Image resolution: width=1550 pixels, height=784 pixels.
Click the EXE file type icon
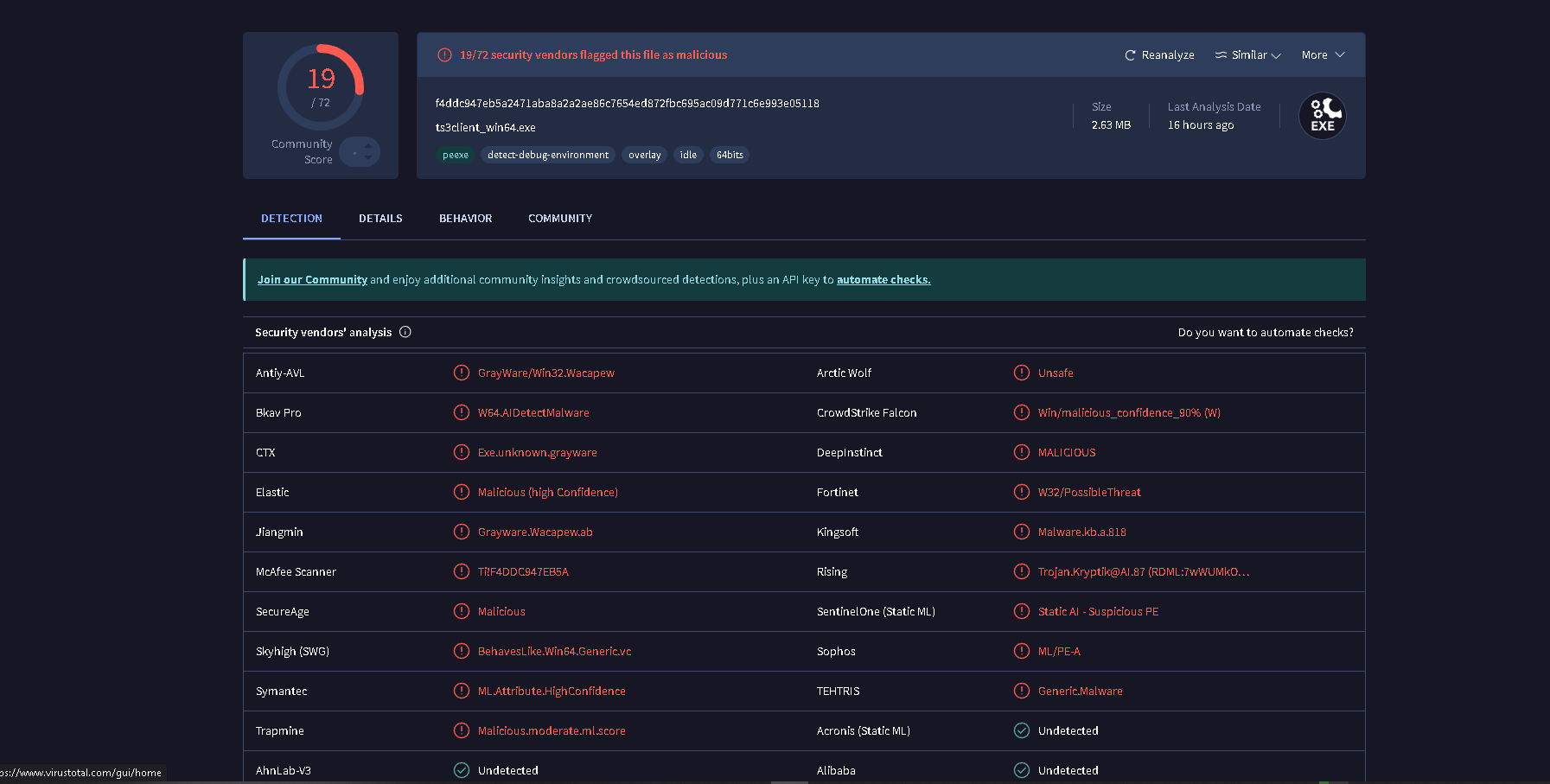tap(1323, 116)
